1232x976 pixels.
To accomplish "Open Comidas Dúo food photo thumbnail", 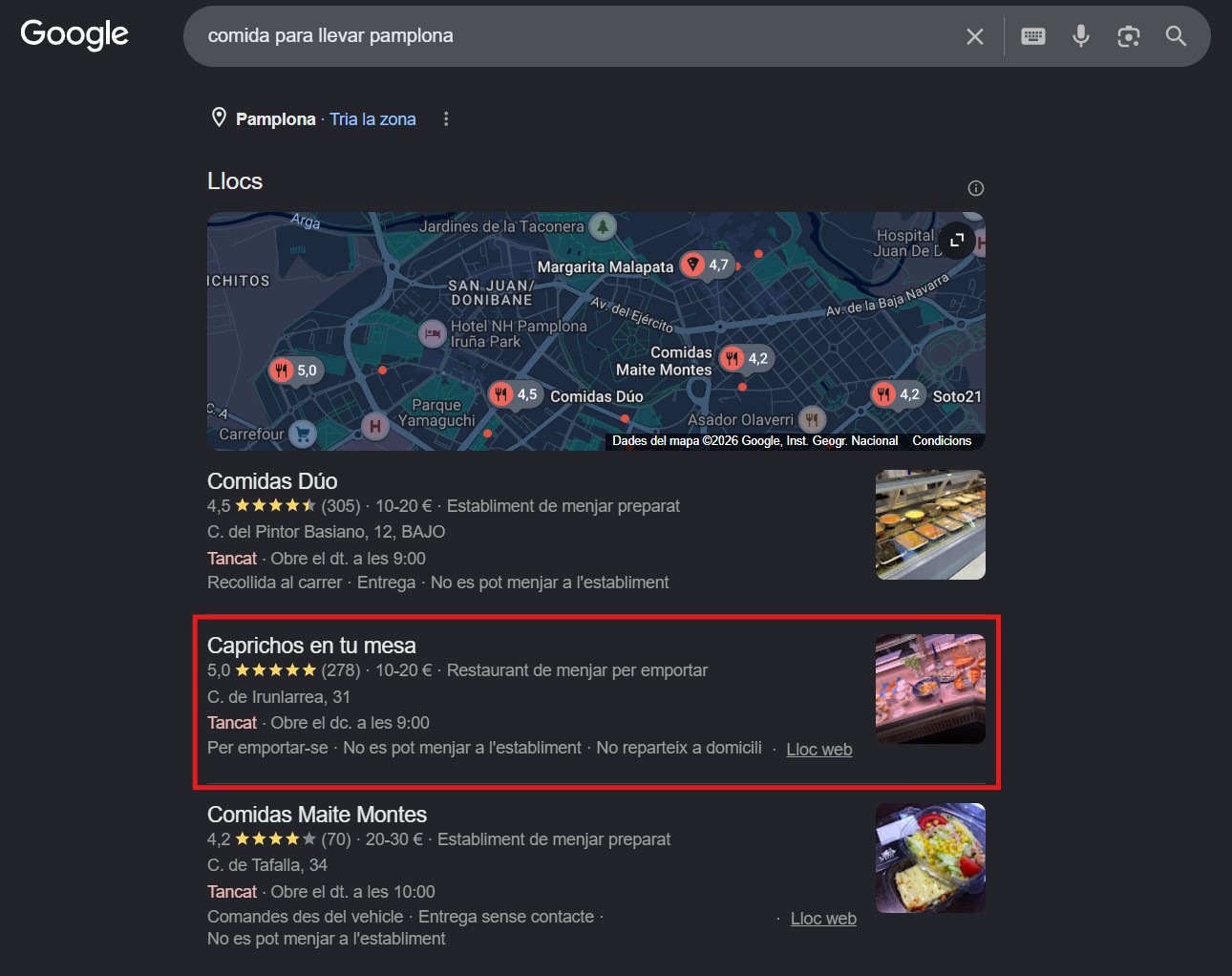I will click(930, 524).
